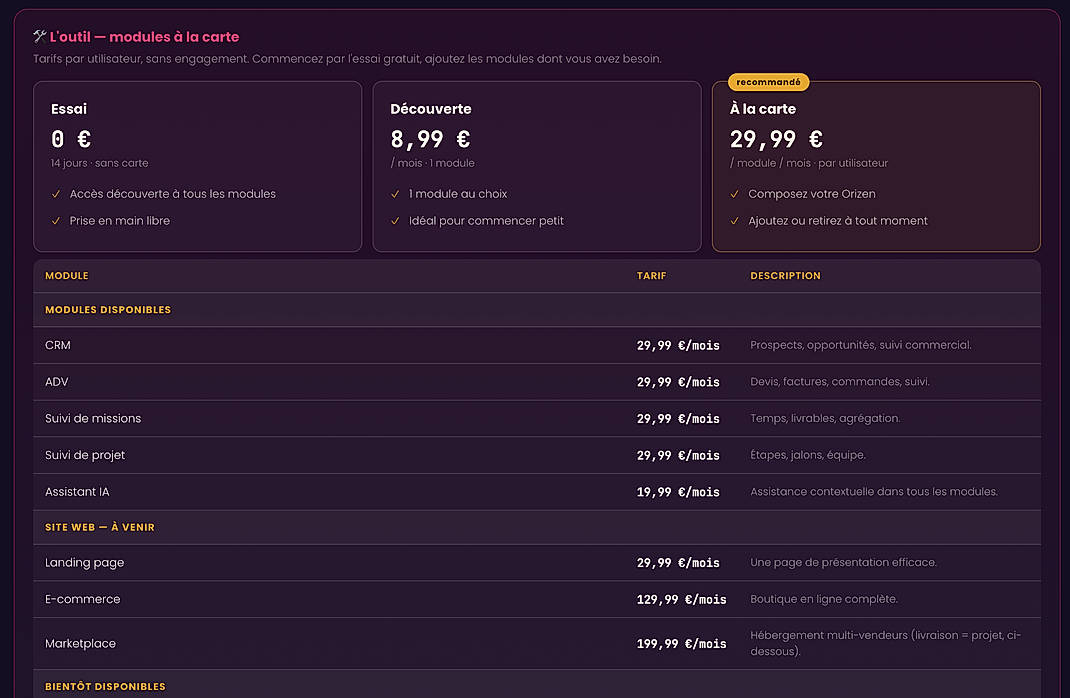Click 'Une page de présentation efficace.' description
The image size is (1070, 698).
843,563
